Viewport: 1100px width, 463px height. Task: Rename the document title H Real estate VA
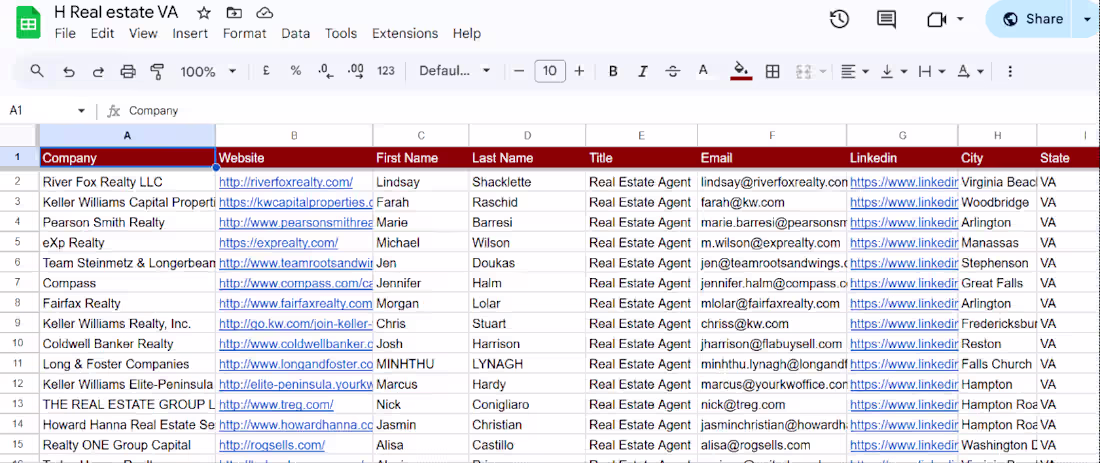point(116,13)
